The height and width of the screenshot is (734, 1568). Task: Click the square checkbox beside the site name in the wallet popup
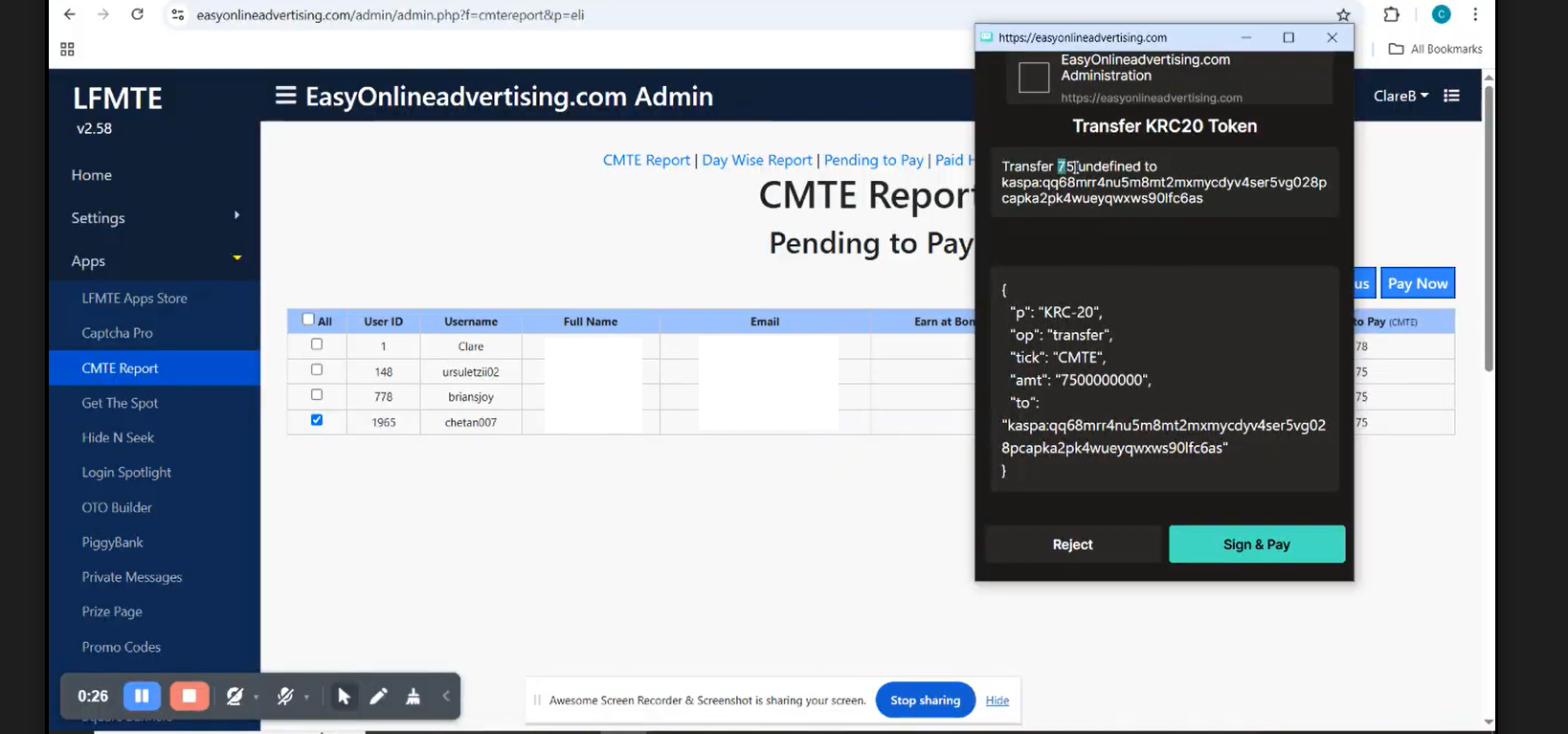coord(1034,77)
